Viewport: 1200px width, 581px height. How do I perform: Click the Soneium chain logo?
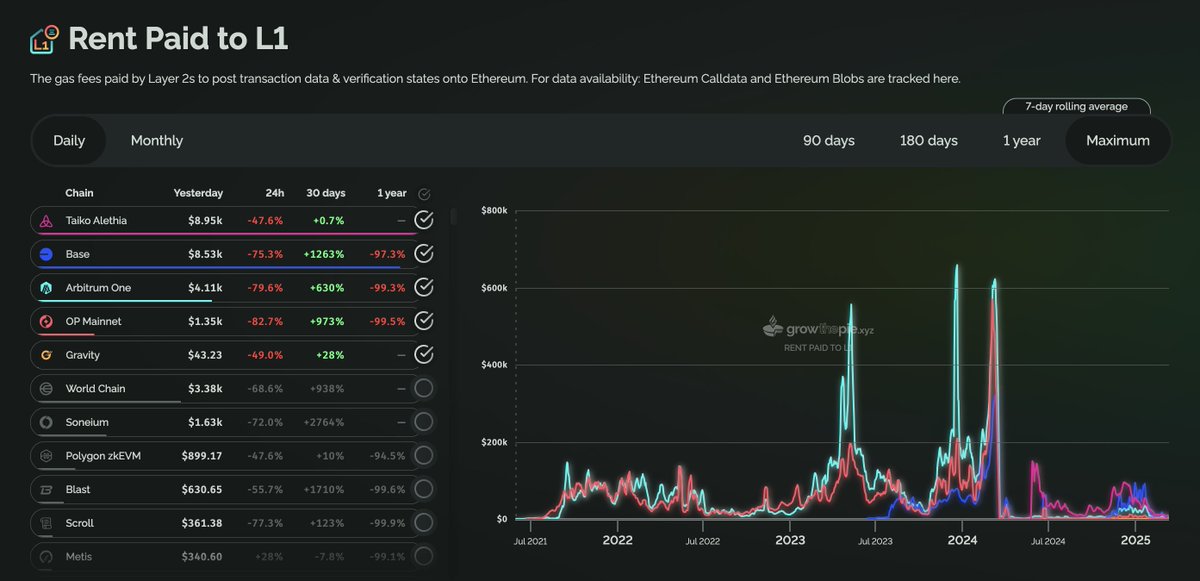click(x=46, y=422)
